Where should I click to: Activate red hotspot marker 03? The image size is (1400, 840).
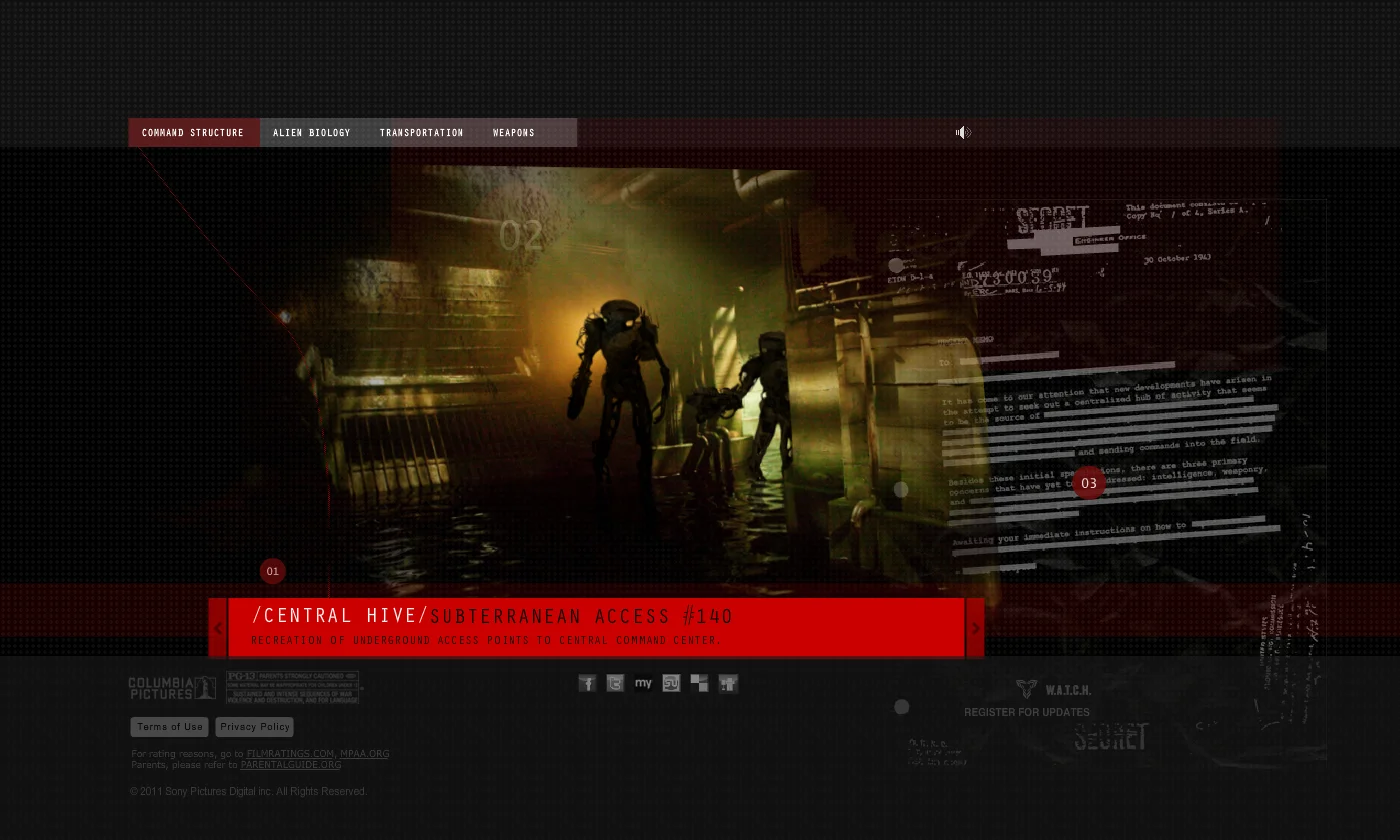tap(1089, 483)
